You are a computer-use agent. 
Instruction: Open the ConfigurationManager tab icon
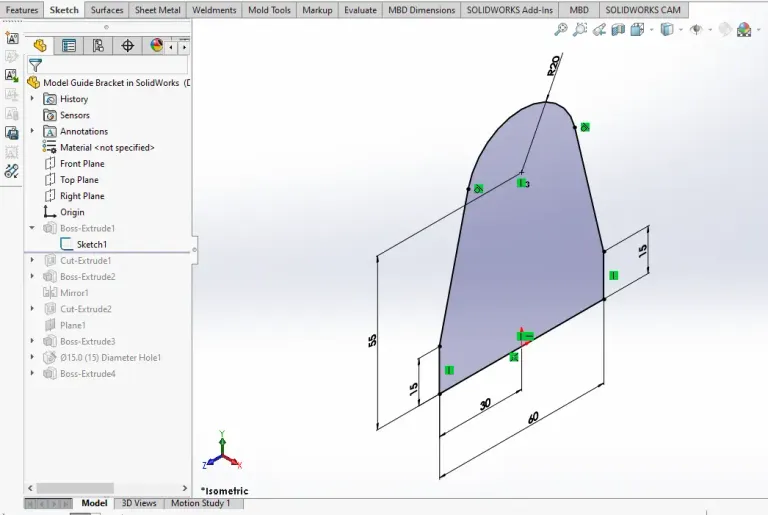(x=98, y=46)
